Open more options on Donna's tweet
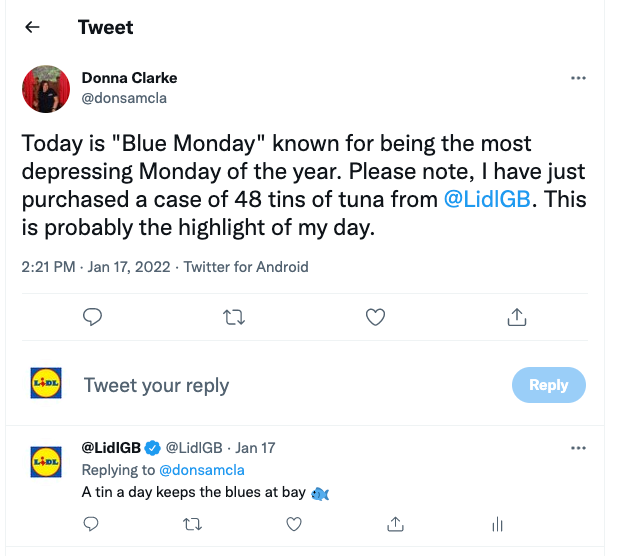Screen dimensions: 620x556 tap(578, 78)
